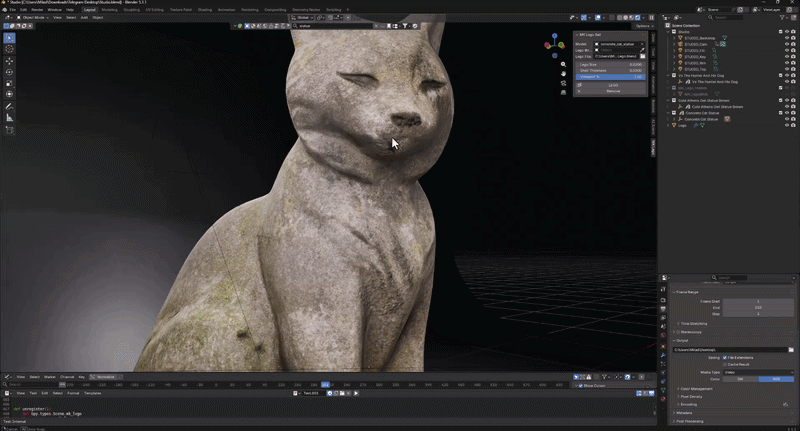Select the Measure tool

click(9, 118)
